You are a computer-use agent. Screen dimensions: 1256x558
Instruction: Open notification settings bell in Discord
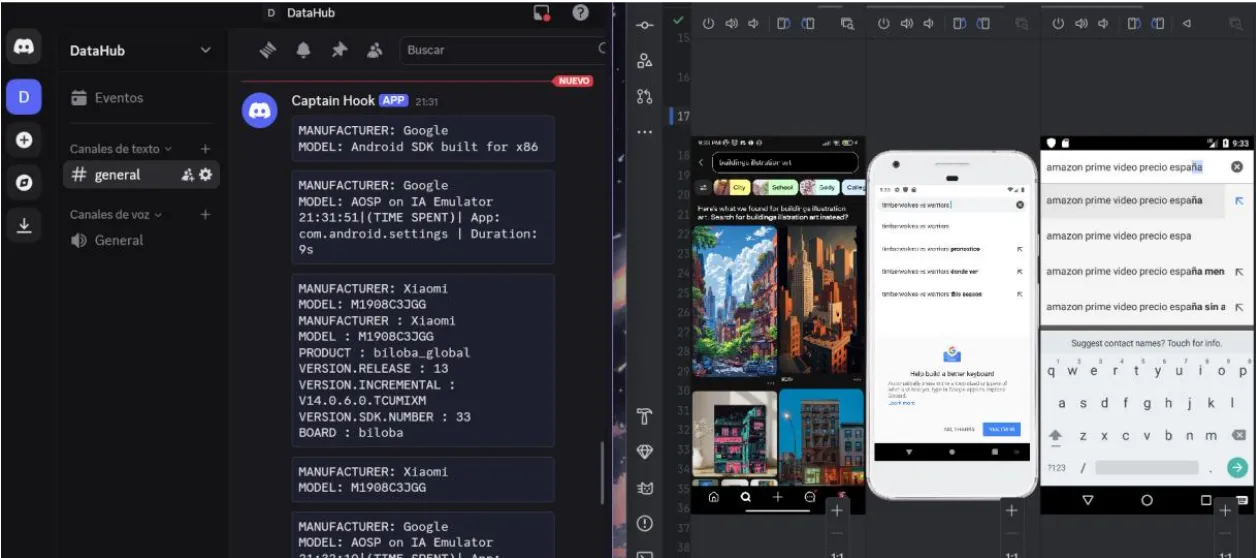(304, 49)
